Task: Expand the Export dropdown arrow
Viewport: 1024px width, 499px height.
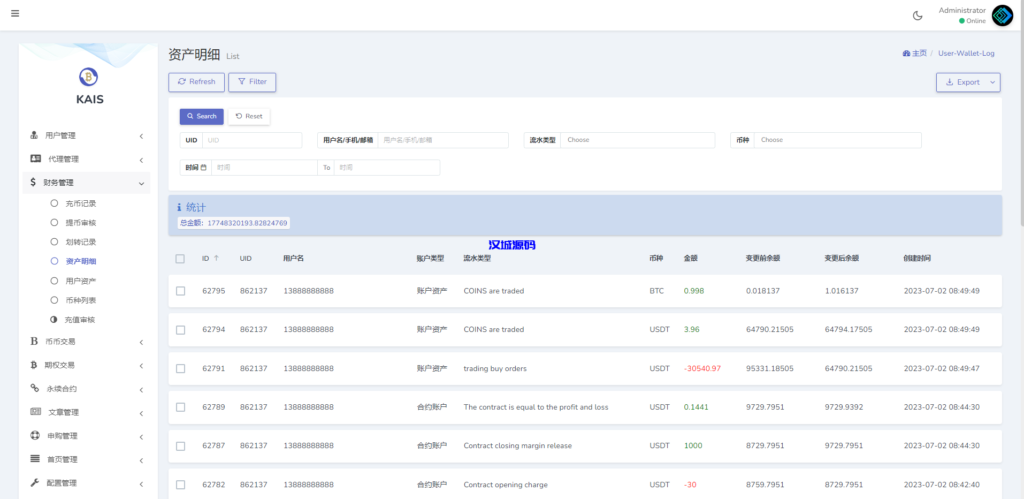Action: tap(992, 82)
